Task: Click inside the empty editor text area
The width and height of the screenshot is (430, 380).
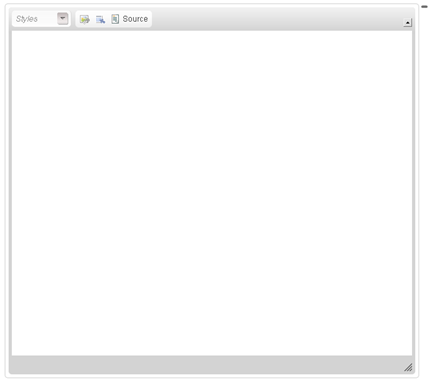Action: click(x=212, y=193)
